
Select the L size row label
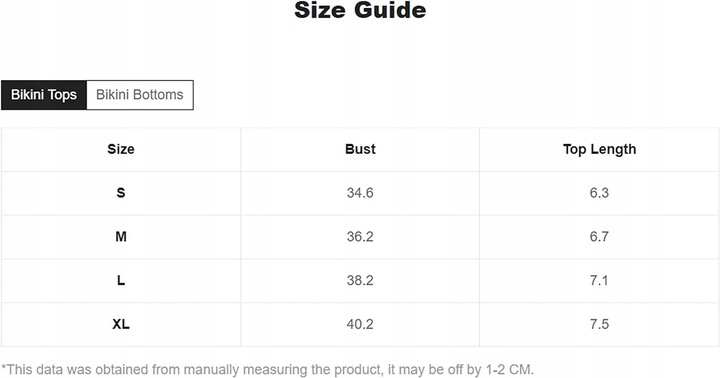pyautogui.click(x=121, y=280)
